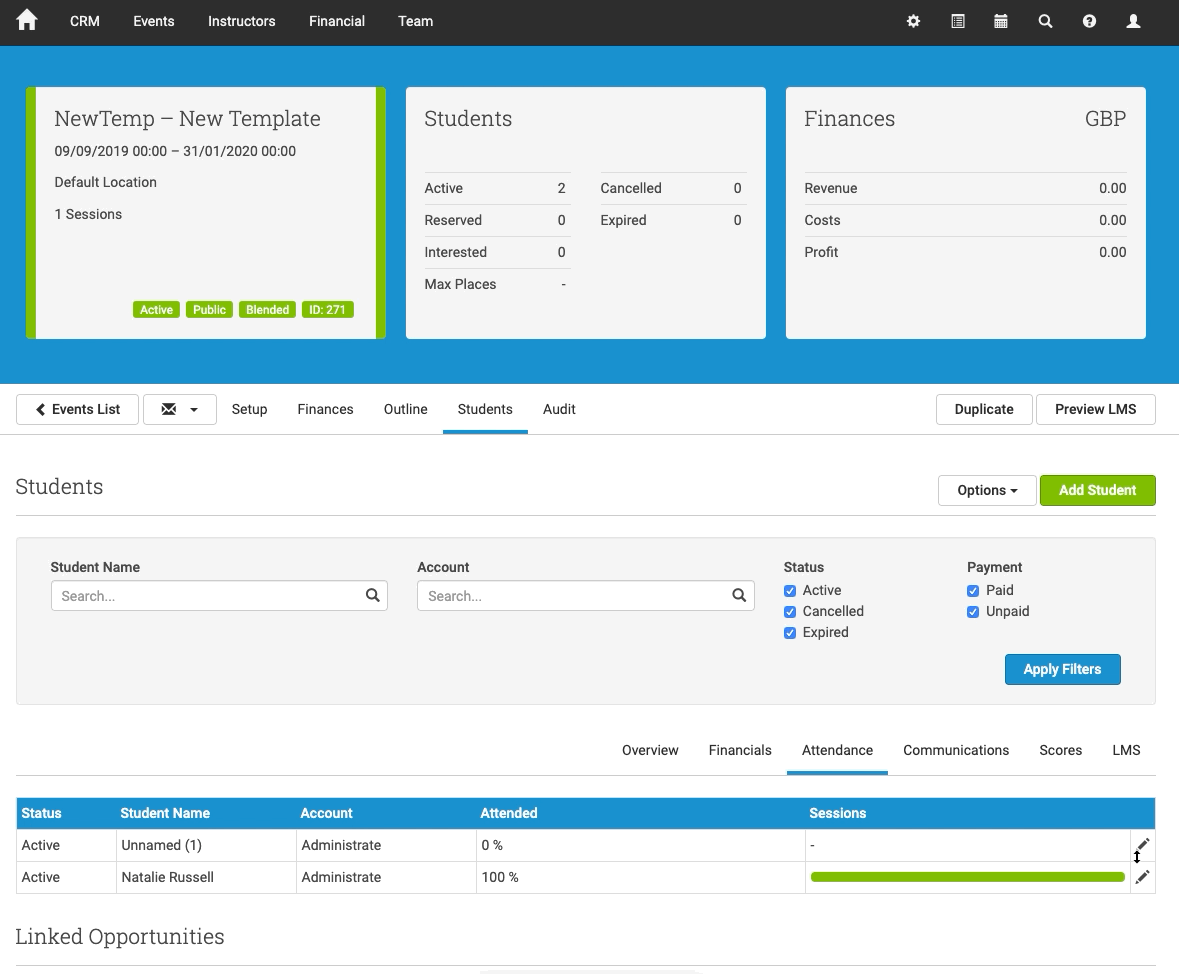Go back to Events List
This screenshot has width=1179, height=974.
click(77, 409)
